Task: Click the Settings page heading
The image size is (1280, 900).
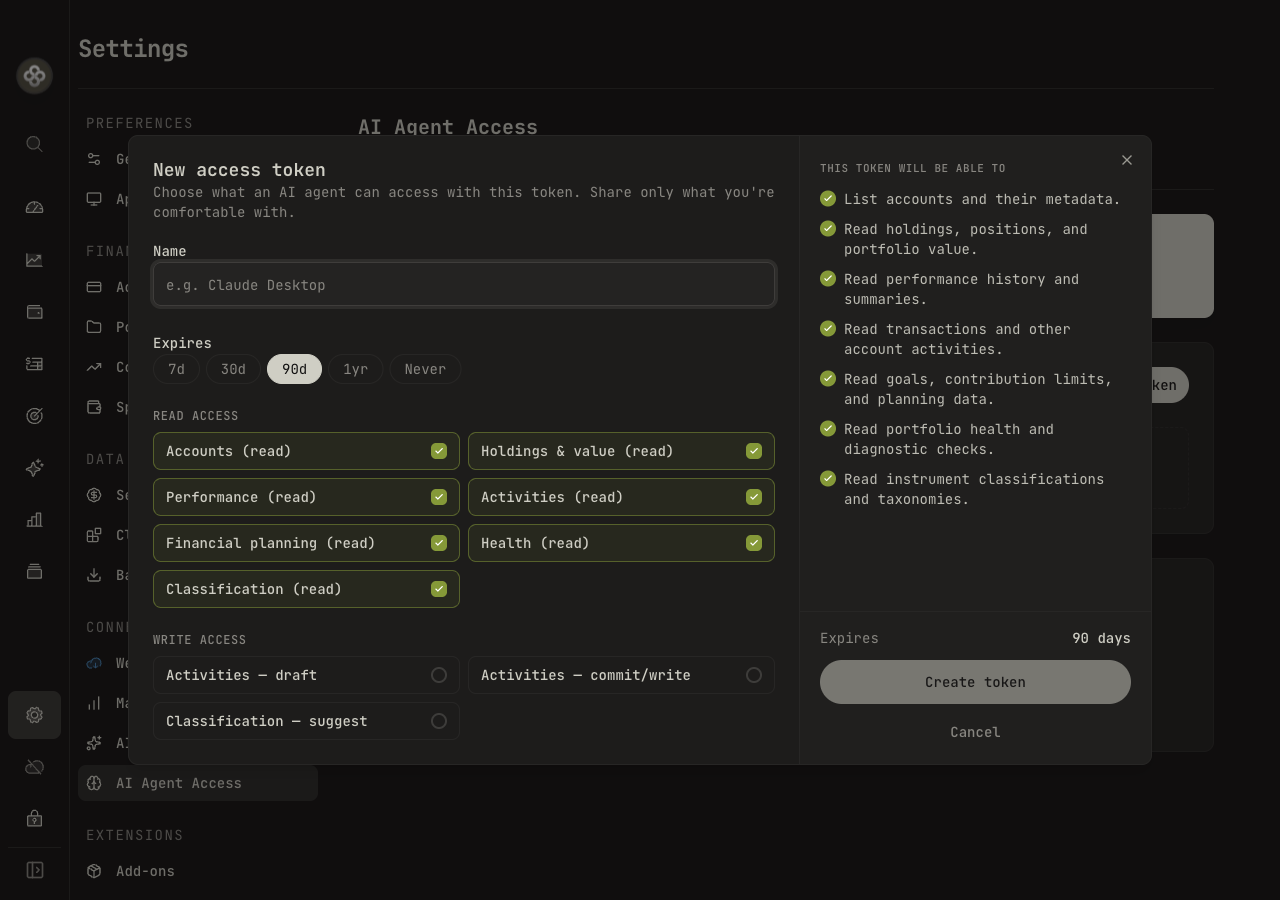Action: click(x=133, y=49)
